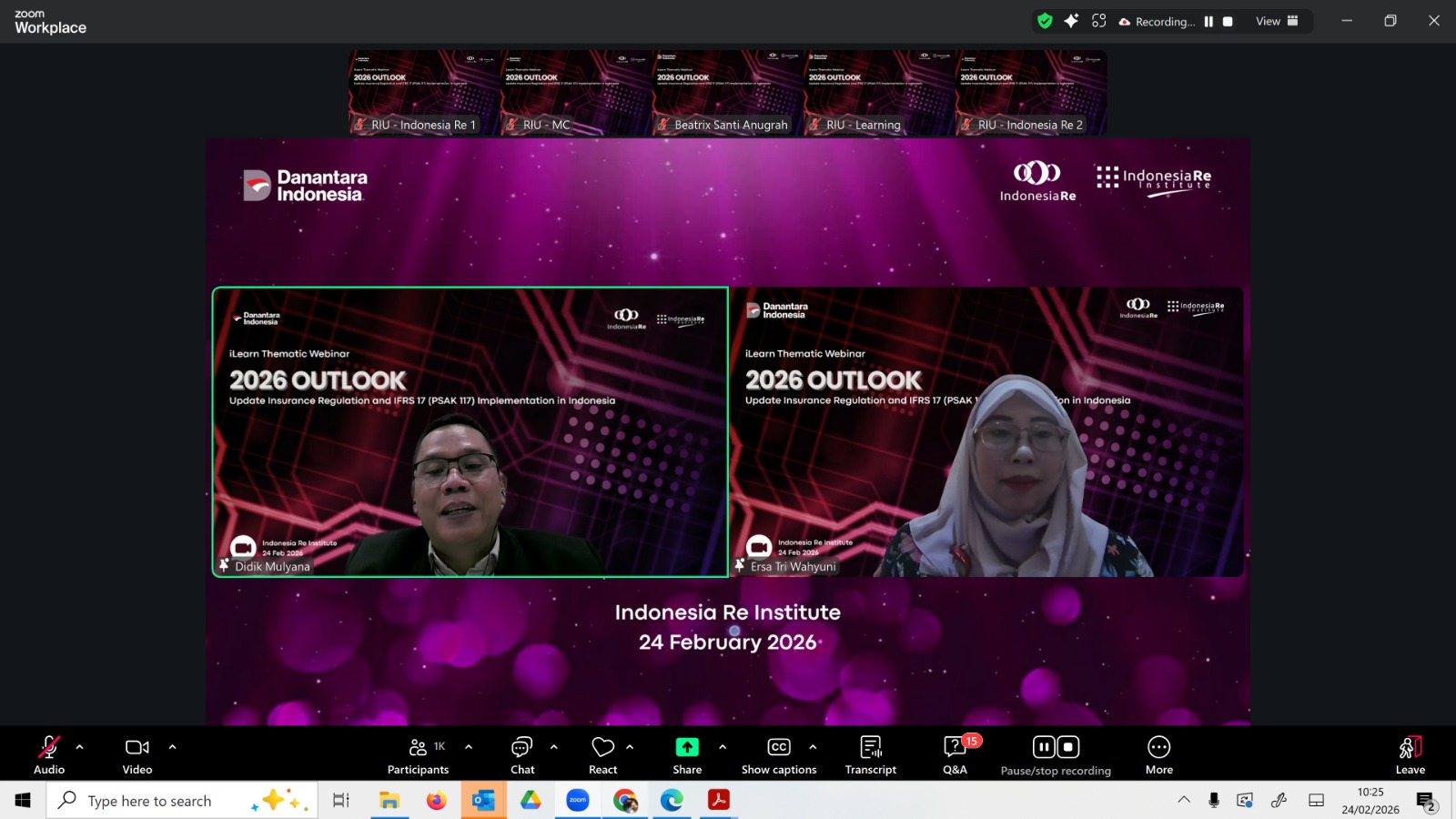This screenshot has width=1456, height=819.
Task: Open the View layout menu
Action: (1277, 21)
